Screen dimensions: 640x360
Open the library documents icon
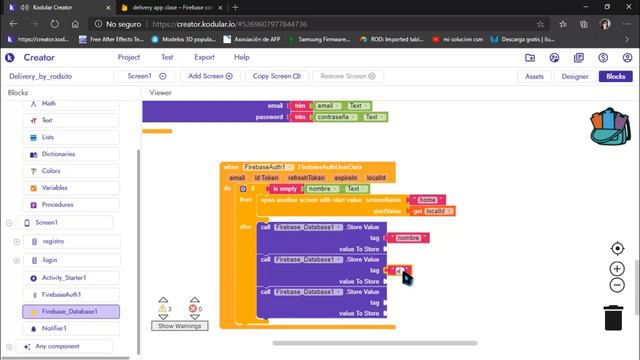click(x=579, y=58)
